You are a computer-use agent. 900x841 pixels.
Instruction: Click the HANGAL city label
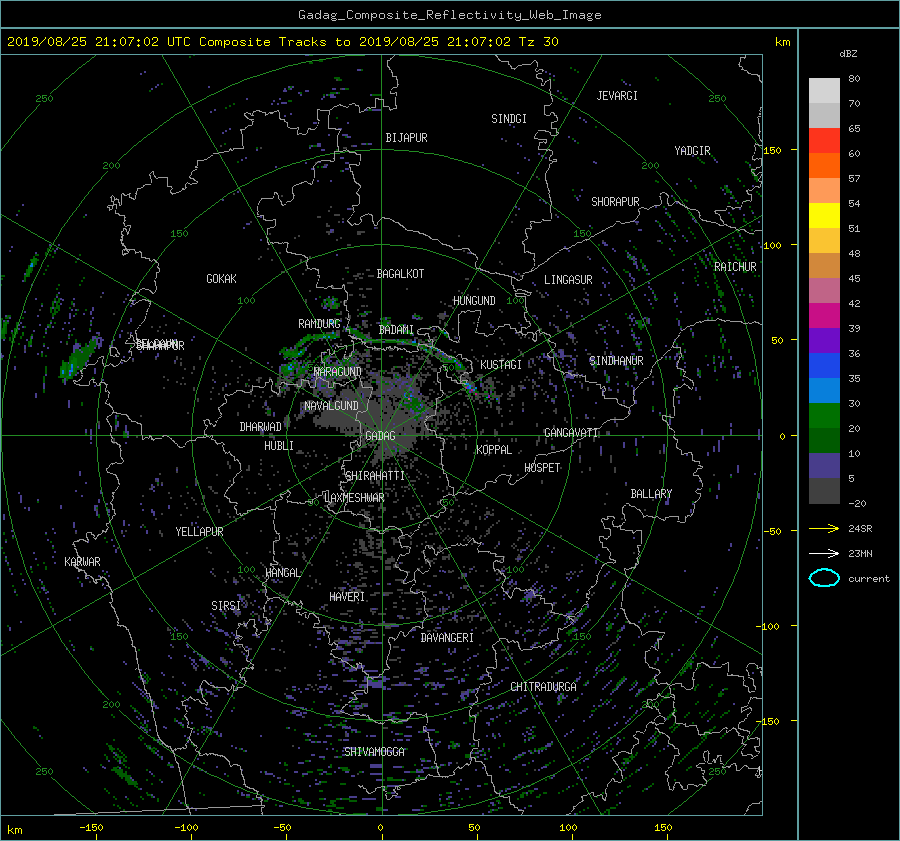pyautogui.click(x=283, y=573)
